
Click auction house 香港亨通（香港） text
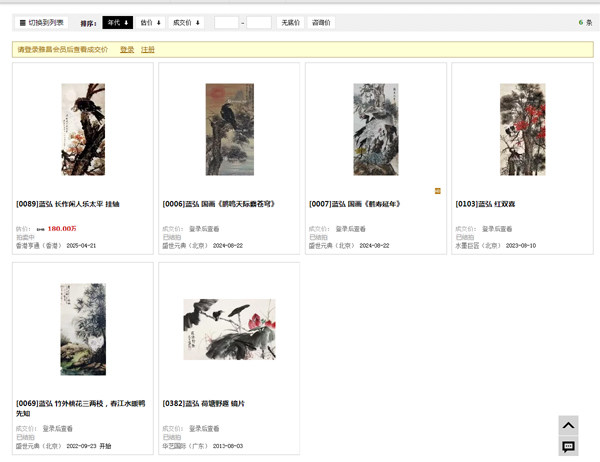tap(39, 246)
